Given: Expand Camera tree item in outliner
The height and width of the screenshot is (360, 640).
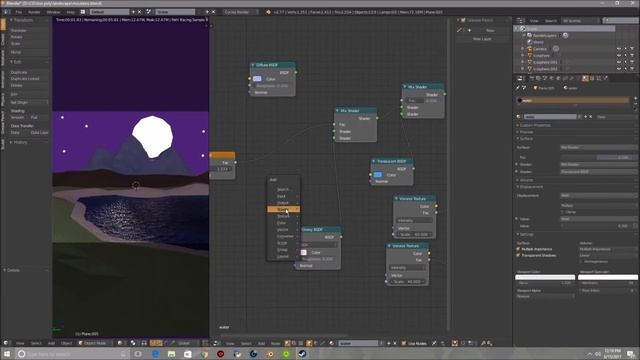Looking at the screenshot, I should click(522, 49).
